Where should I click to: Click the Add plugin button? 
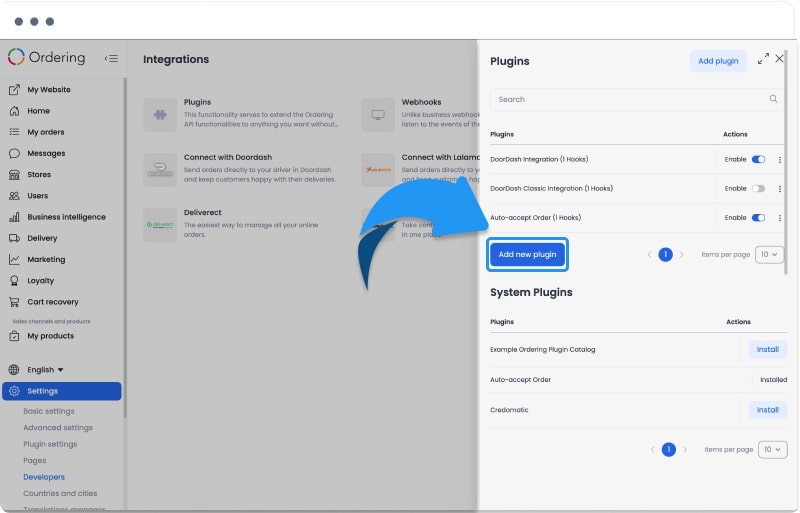pos(718,61)
